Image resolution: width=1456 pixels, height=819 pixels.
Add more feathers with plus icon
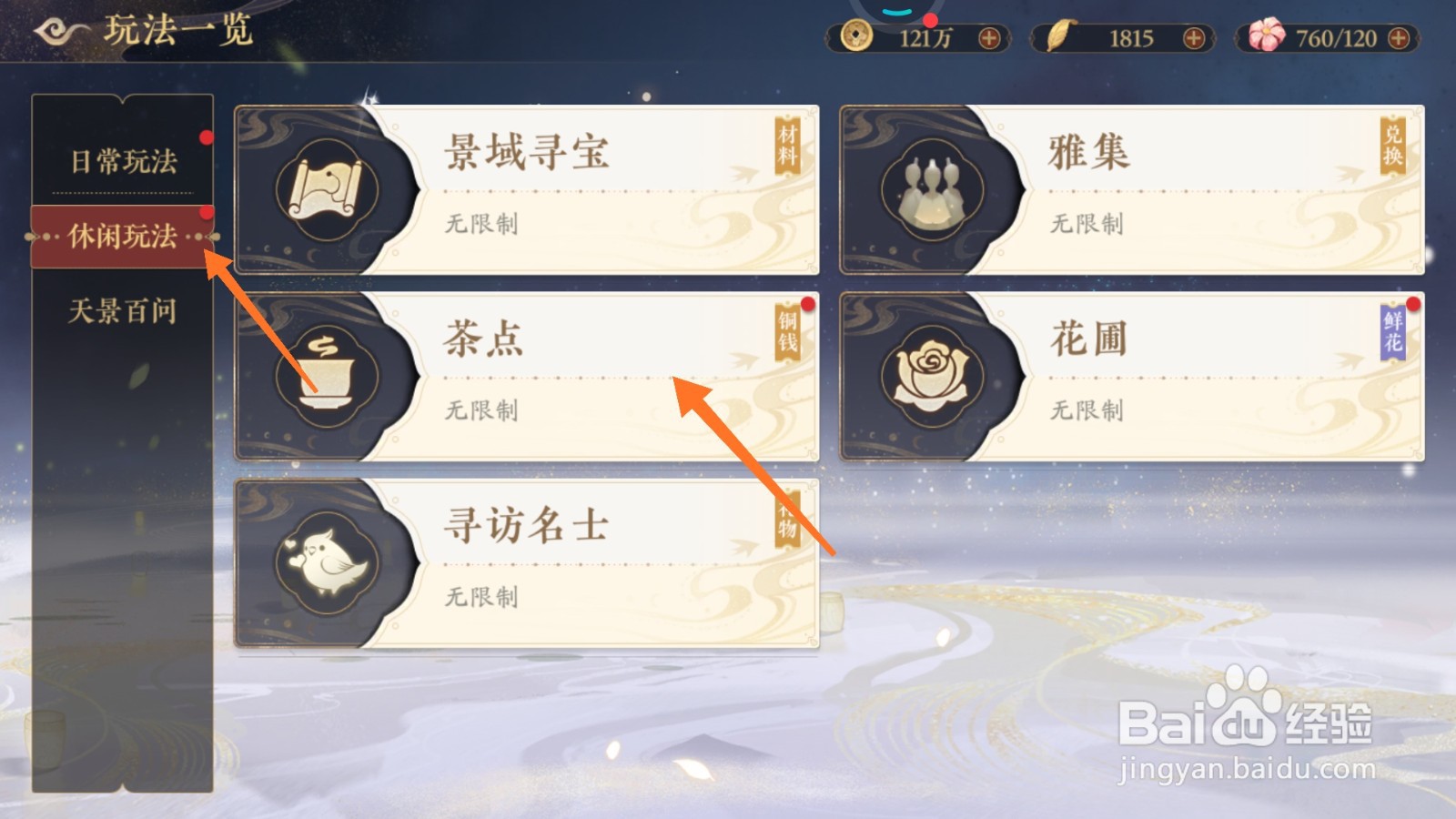pyautogui.click(x=1194, y=38)
